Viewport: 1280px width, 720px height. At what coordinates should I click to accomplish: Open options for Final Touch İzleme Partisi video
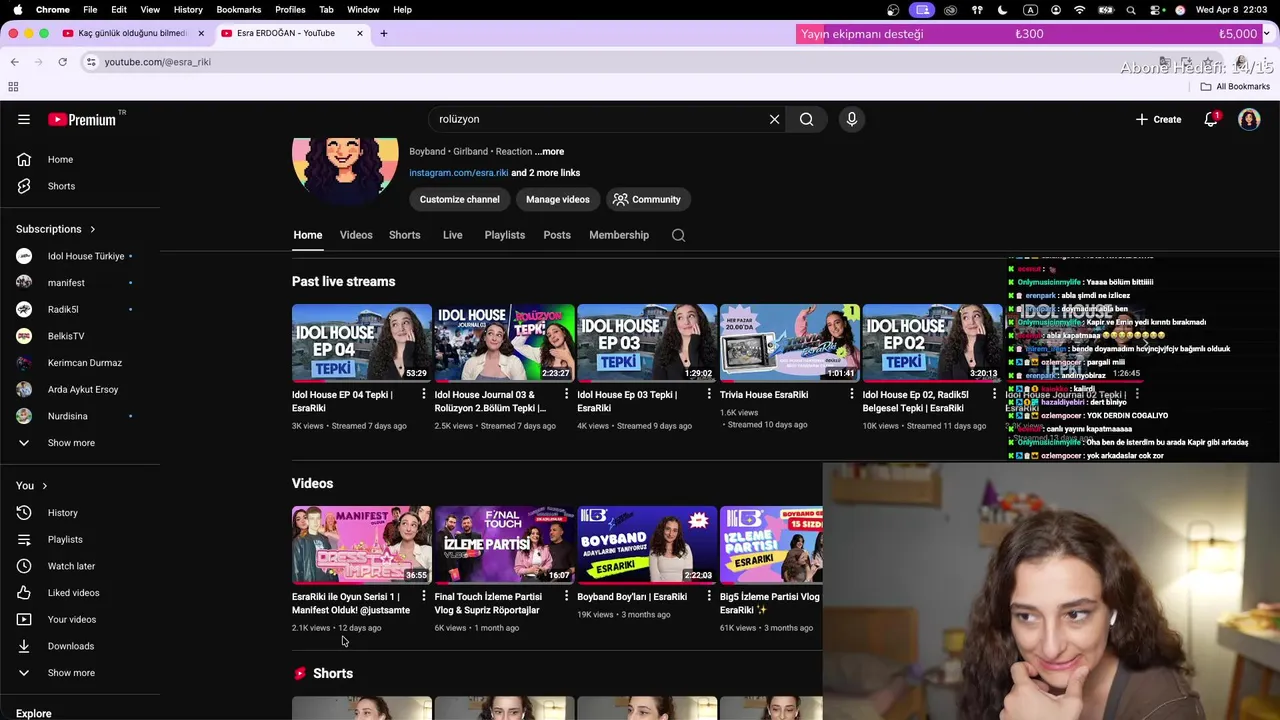pos(566,597)
